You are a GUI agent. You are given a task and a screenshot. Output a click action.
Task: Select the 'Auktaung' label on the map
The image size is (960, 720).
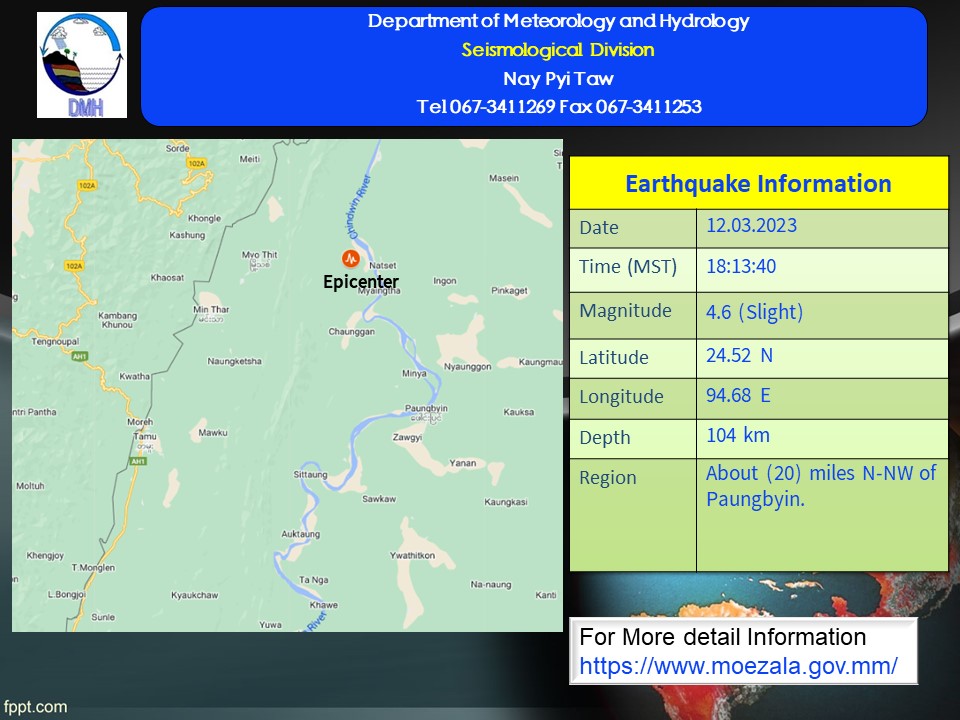coord(301,534)
